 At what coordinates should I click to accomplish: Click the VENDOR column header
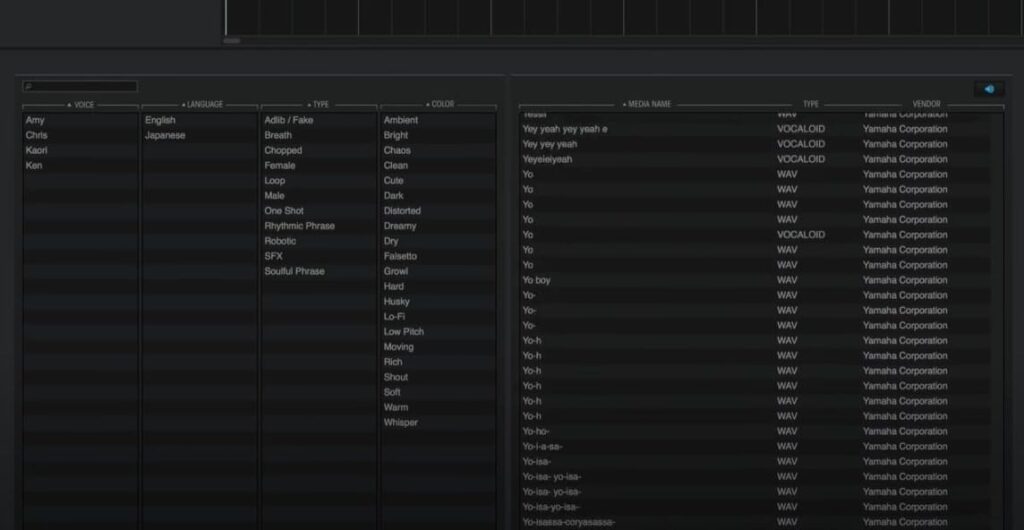tap(926, 104)
